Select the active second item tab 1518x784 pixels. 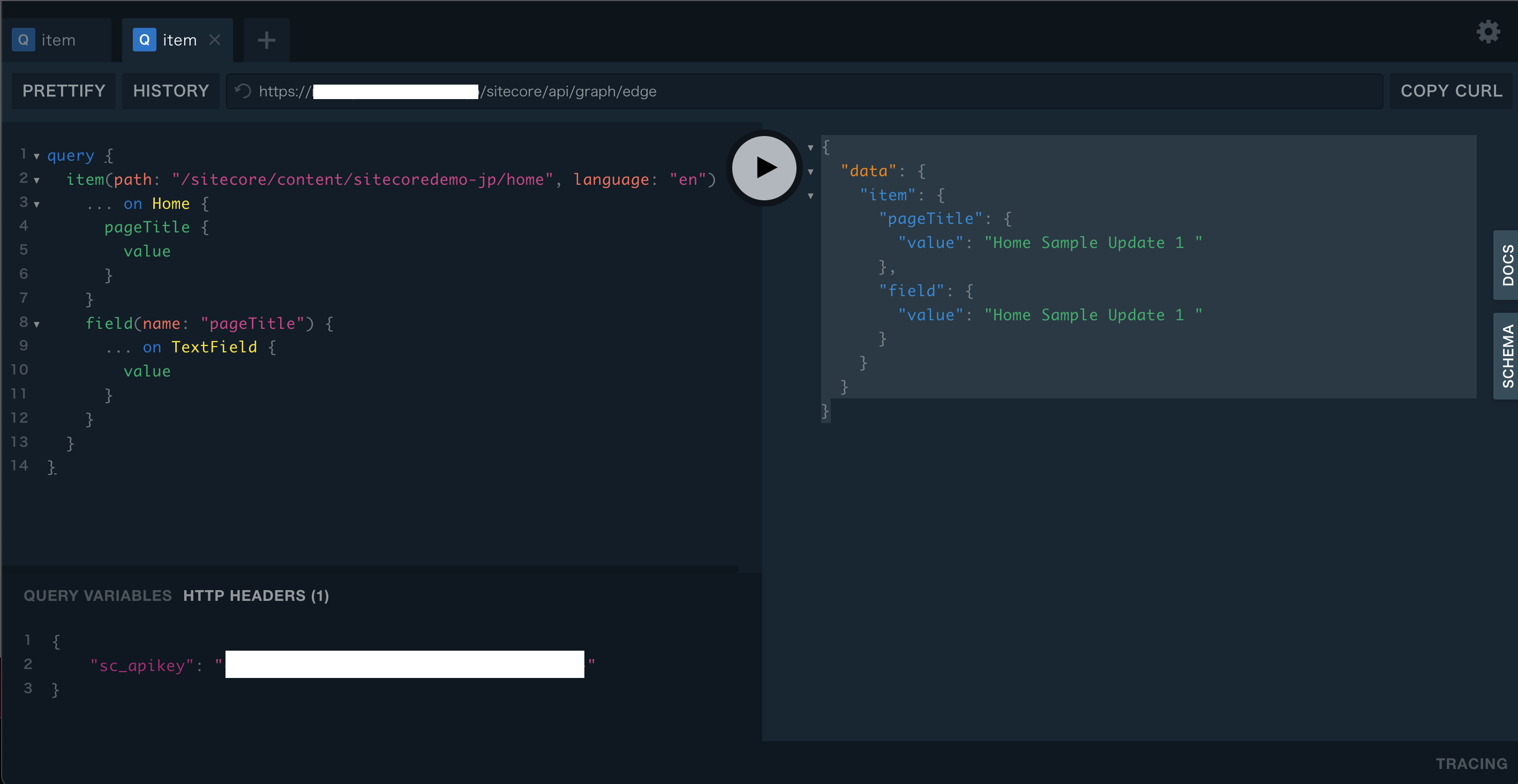tap(177, 40)
